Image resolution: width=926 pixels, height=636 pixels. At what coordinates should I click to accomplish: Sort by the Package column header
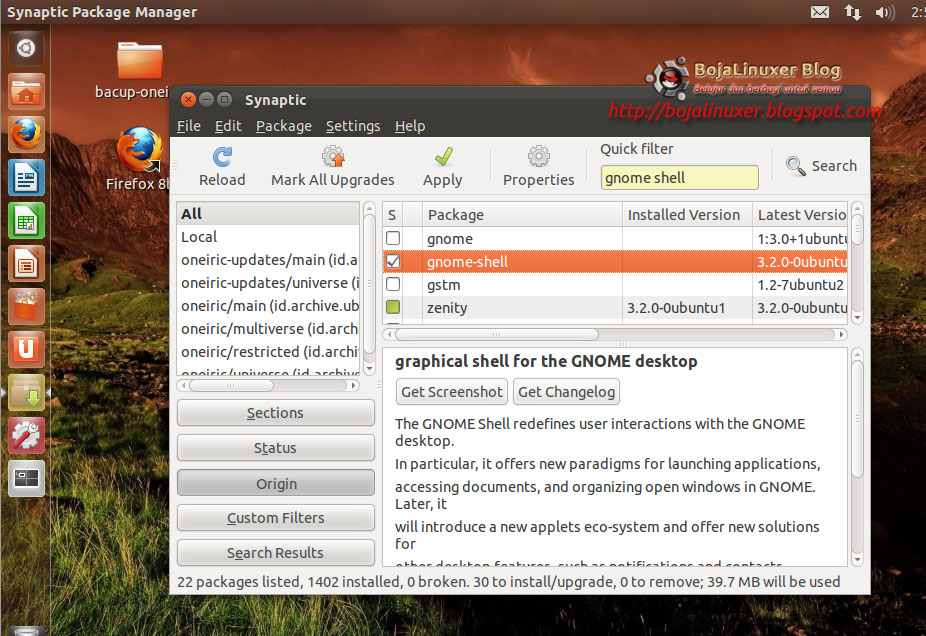522,214
